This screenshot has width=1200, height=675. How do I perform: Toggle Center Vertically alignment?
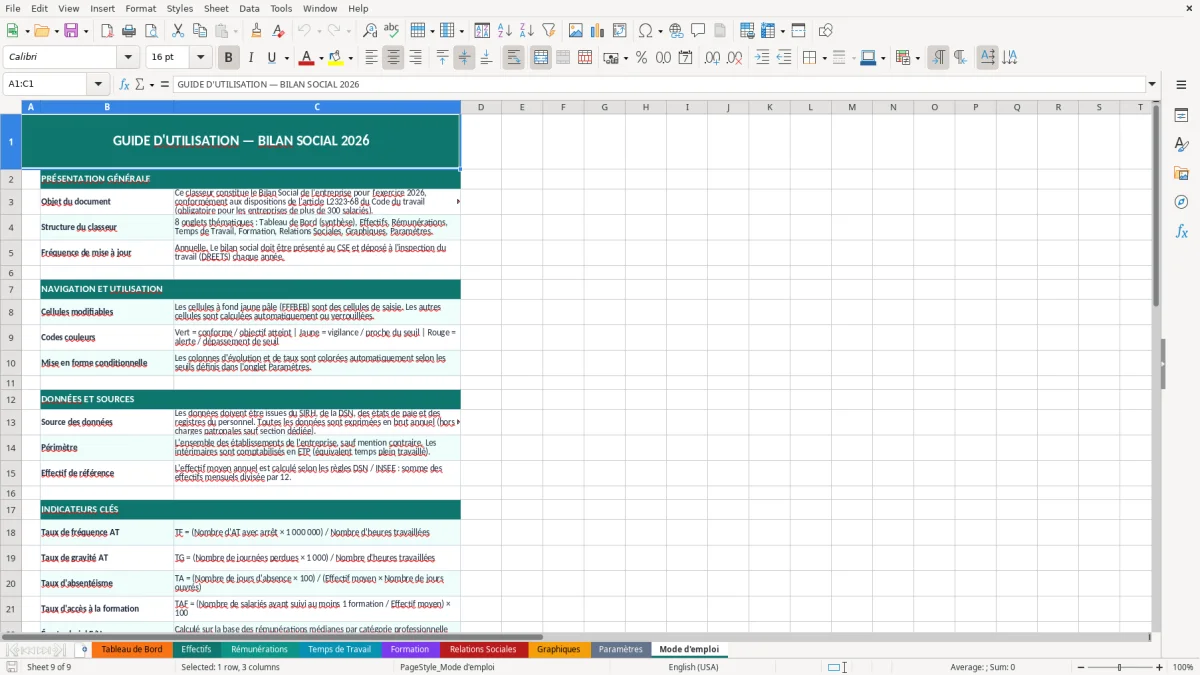[x=464, y=58]
